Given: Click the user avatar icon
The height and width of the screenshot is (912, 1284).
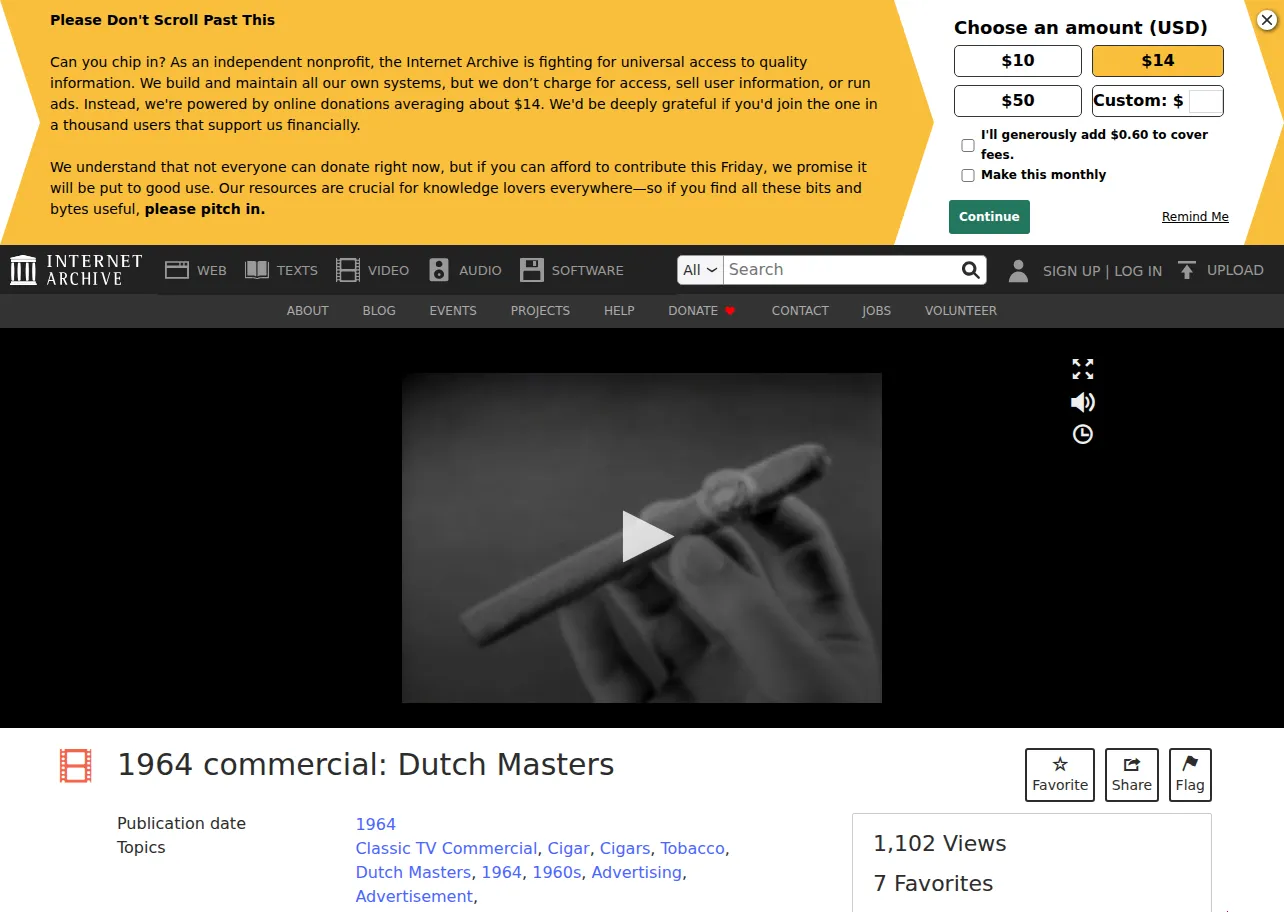Looking at the screenshot, I should point(1018,270).
